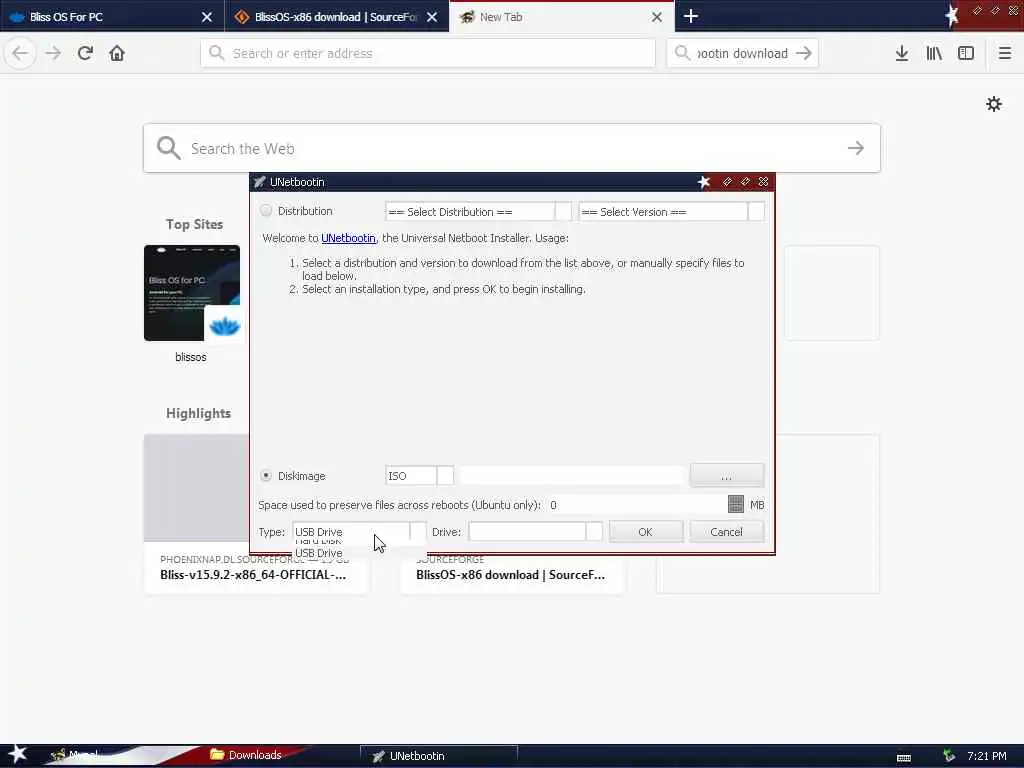
Task: Close the BlissOS-x86 download tab
Action: [432, 17]
